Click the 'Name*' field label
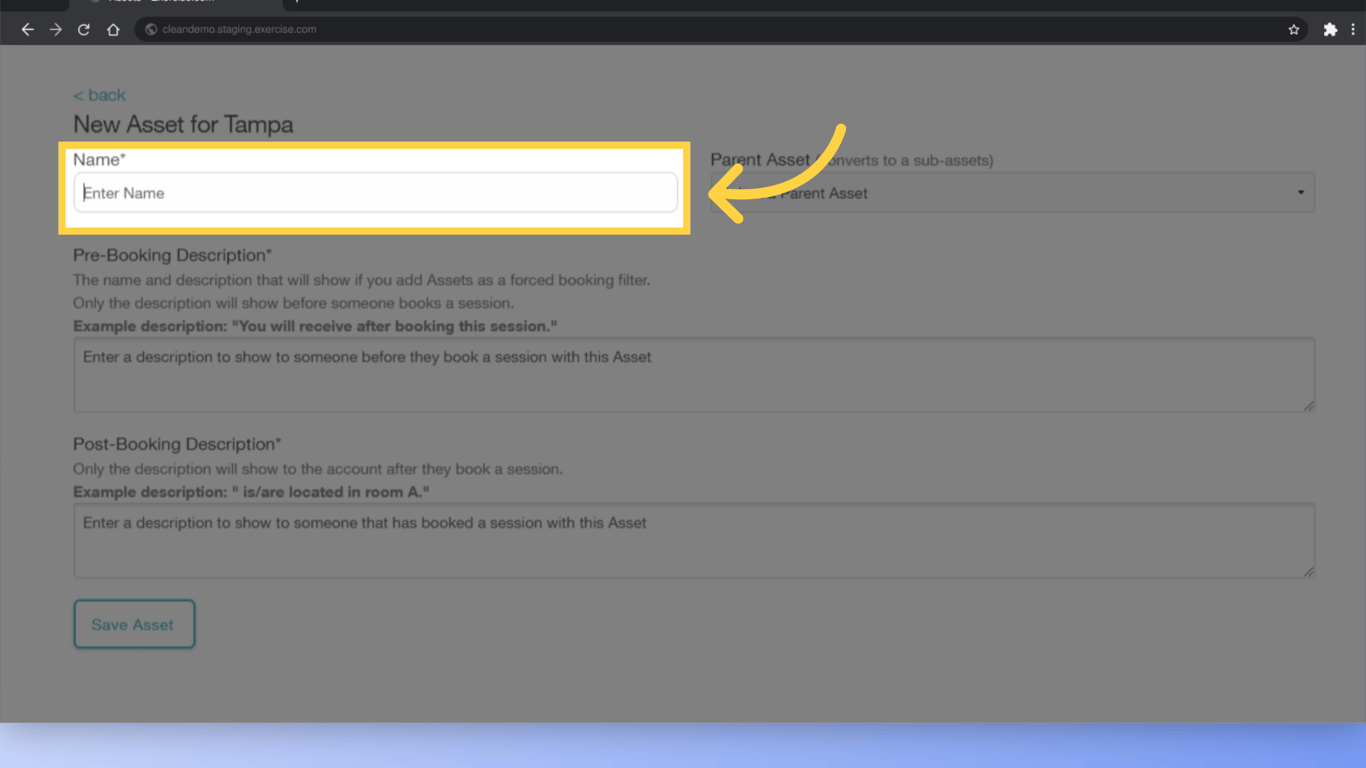The image size is (1366, 768). coord(99,160)
